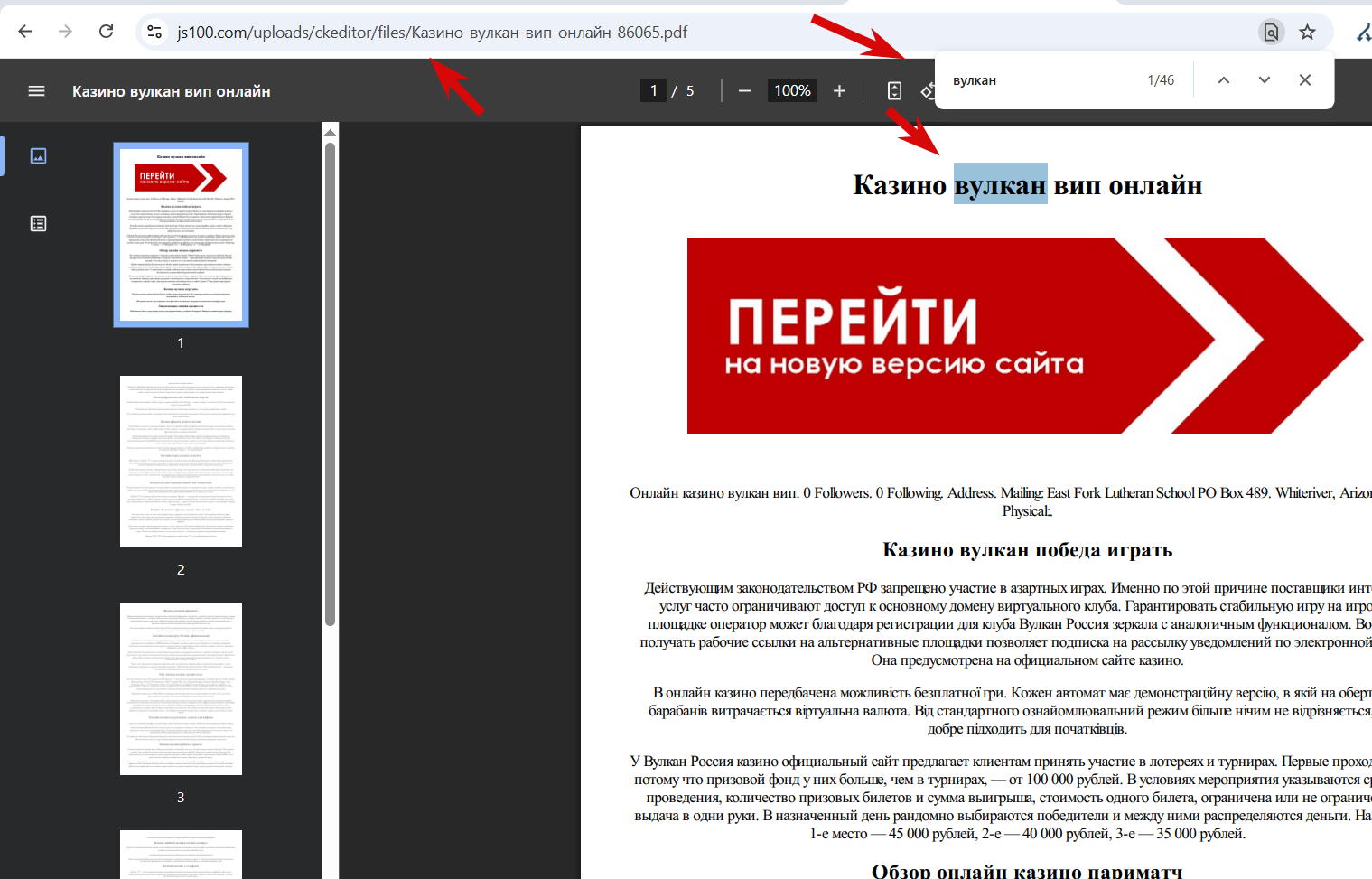Toggle the PDF sidebar hamburger menu
This screenshot has height=879, width=1372.
tap(37, 91)
